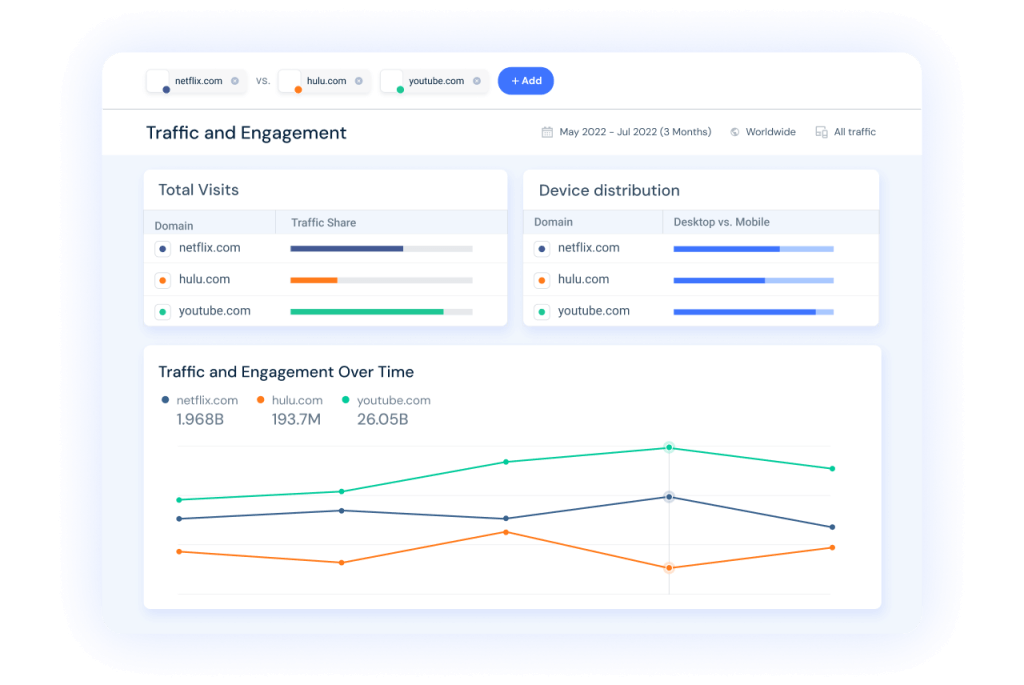Click the Traffic Share column header
Image resolution: width=1024 pixels, height=685 pixels.
(323, 223)
